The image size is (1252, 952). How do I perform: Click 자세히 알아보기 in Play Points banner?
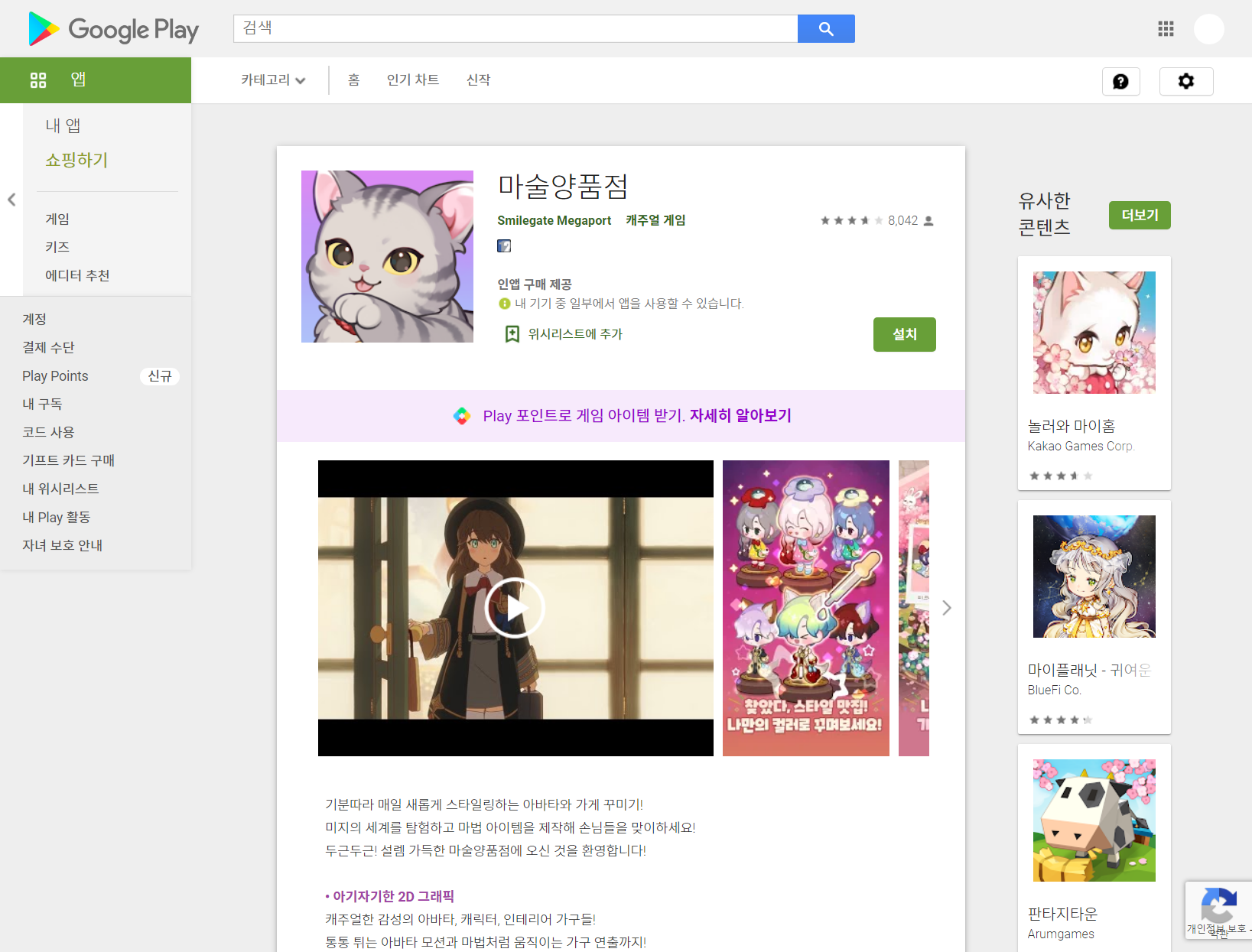[740, 416]
